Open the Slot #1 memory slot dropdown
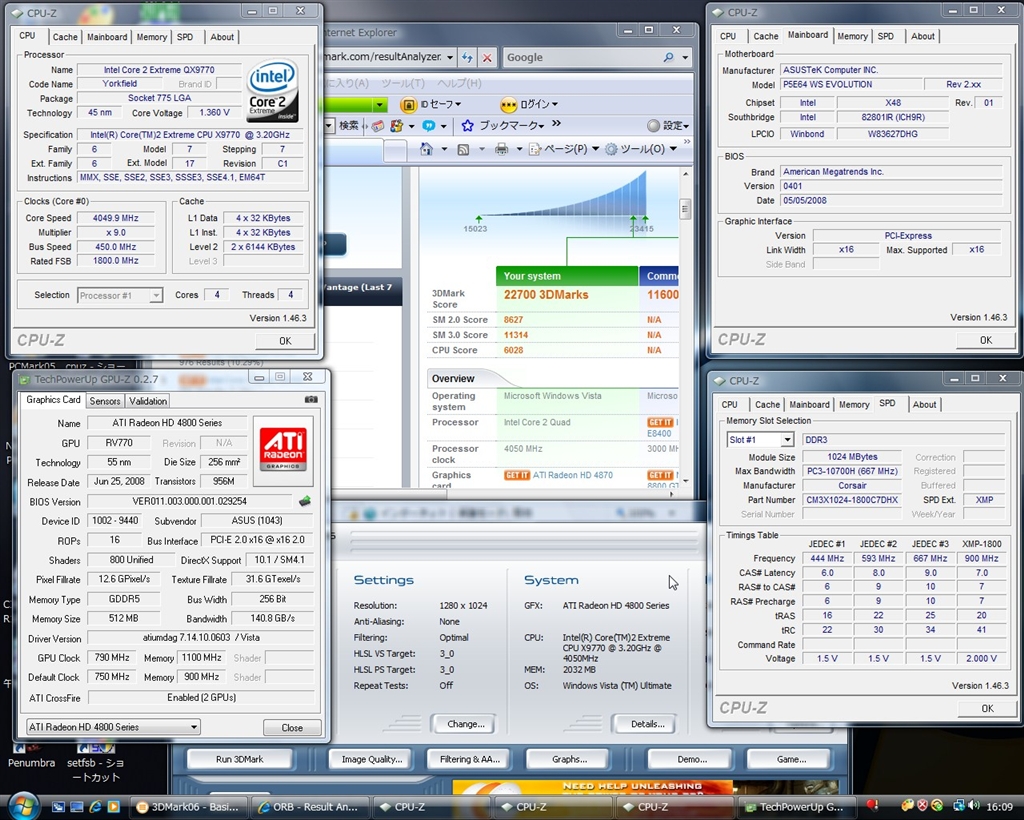The height and width of the screenshot is (820, 1024). [x=787, y=440]
